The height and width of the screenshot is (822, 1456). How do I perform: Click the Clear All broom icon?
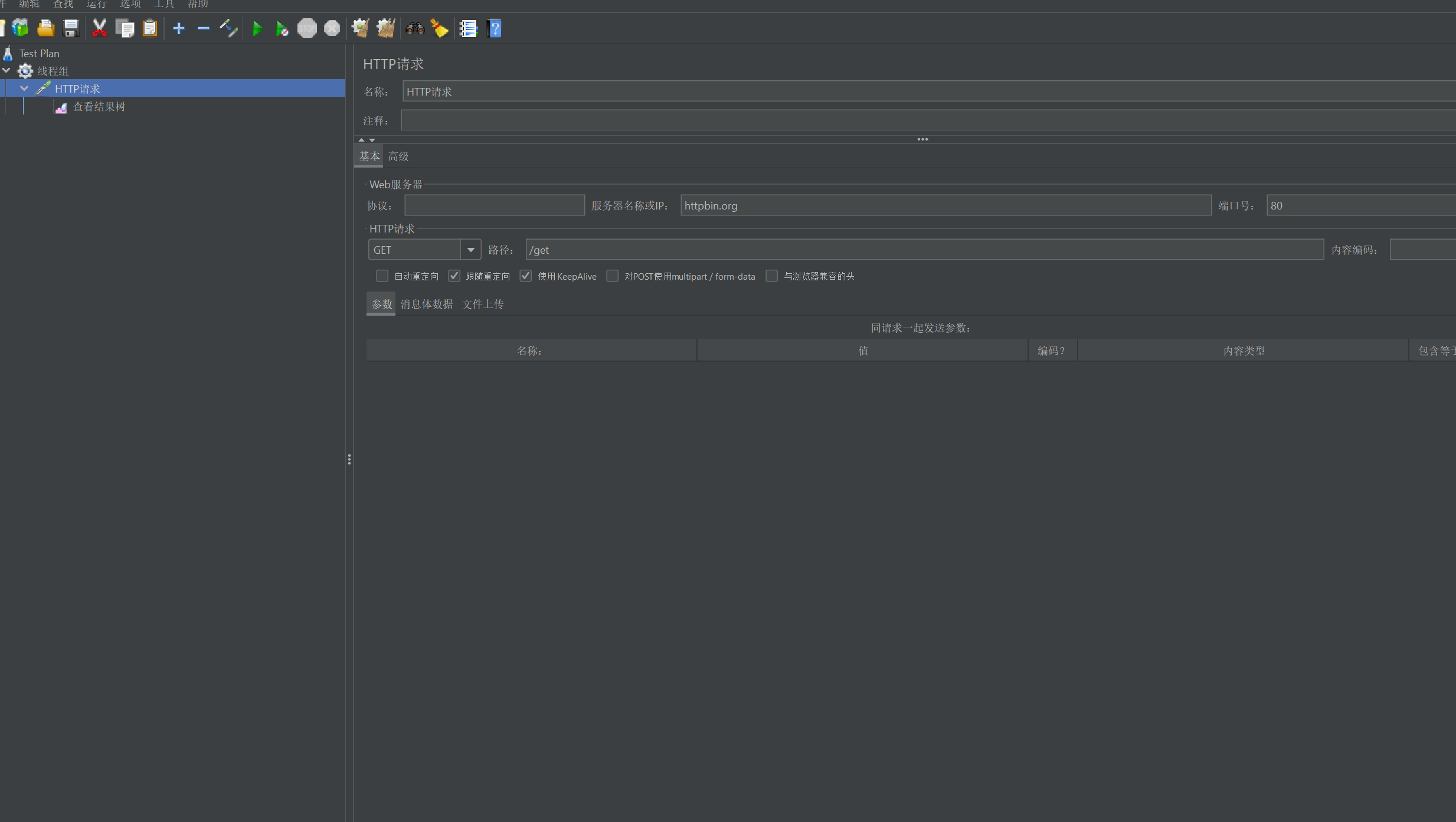(x=386, y=28)
